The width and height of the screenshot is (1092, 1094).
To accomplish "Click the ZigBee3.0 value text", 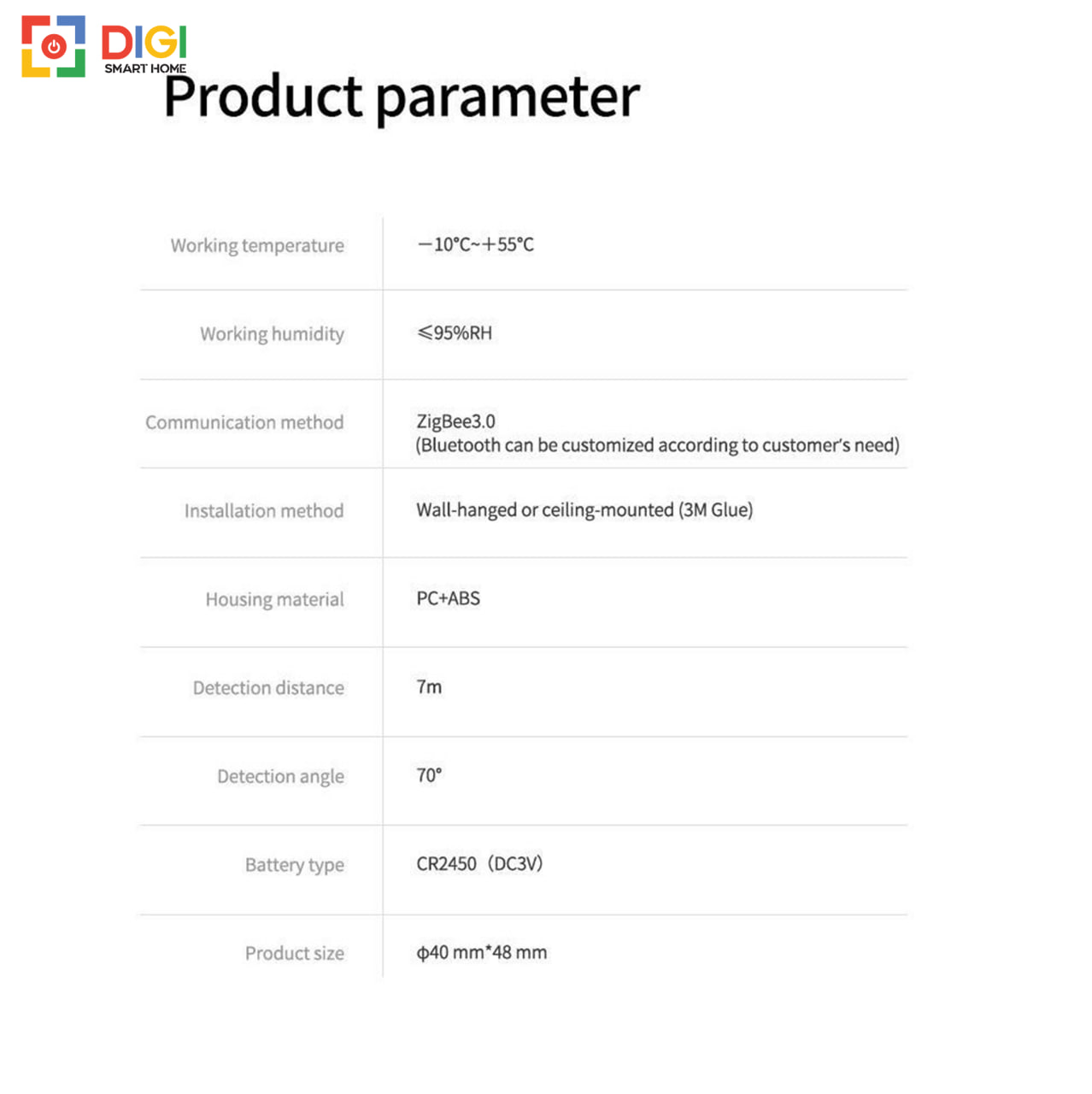I will tap(455, 421).
